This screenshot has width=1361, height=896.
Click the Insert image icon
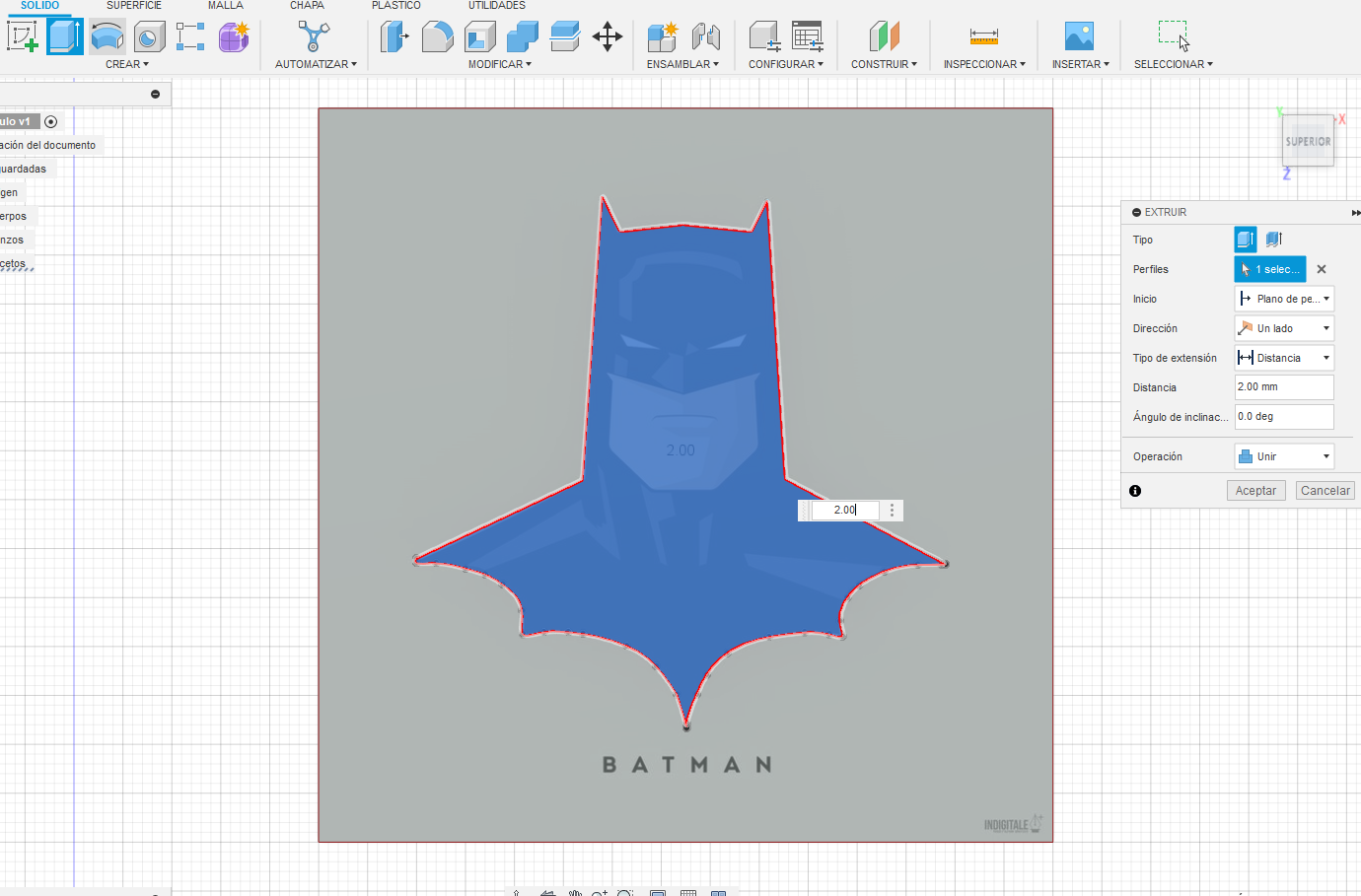[1080, 36]
